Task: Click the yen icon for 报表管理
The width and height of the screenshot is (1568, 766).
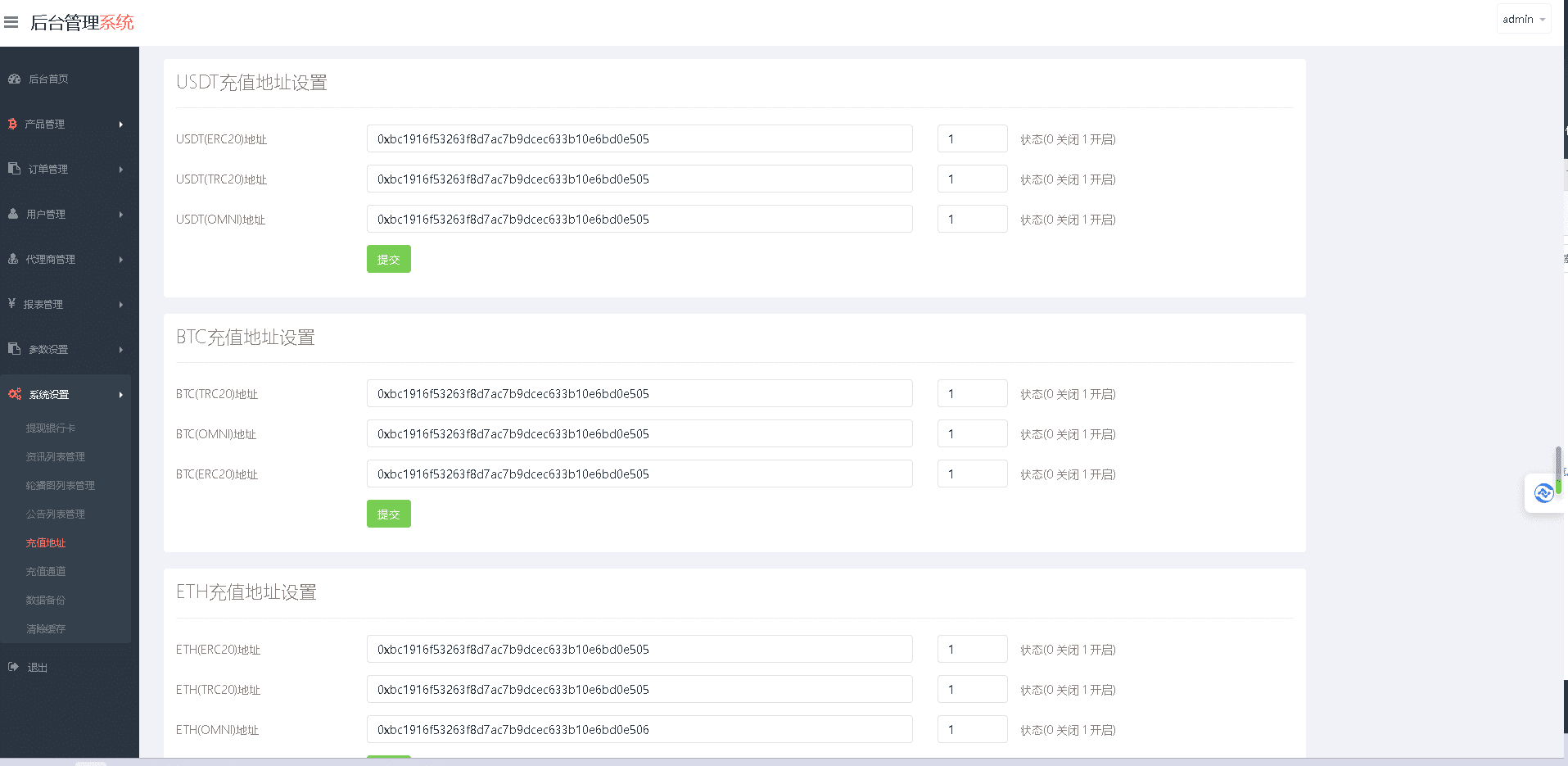Action: 12,304
